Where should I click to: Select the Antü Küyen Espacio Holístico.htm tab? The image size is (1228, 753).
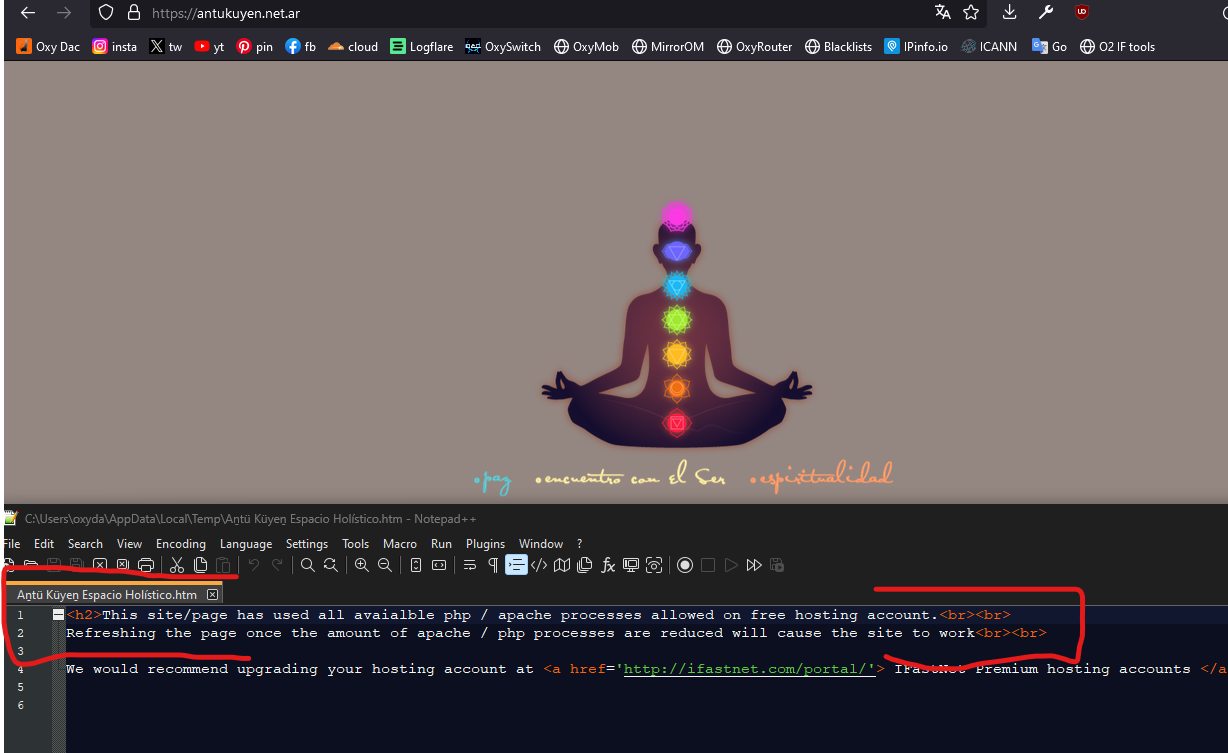point(107,595)
